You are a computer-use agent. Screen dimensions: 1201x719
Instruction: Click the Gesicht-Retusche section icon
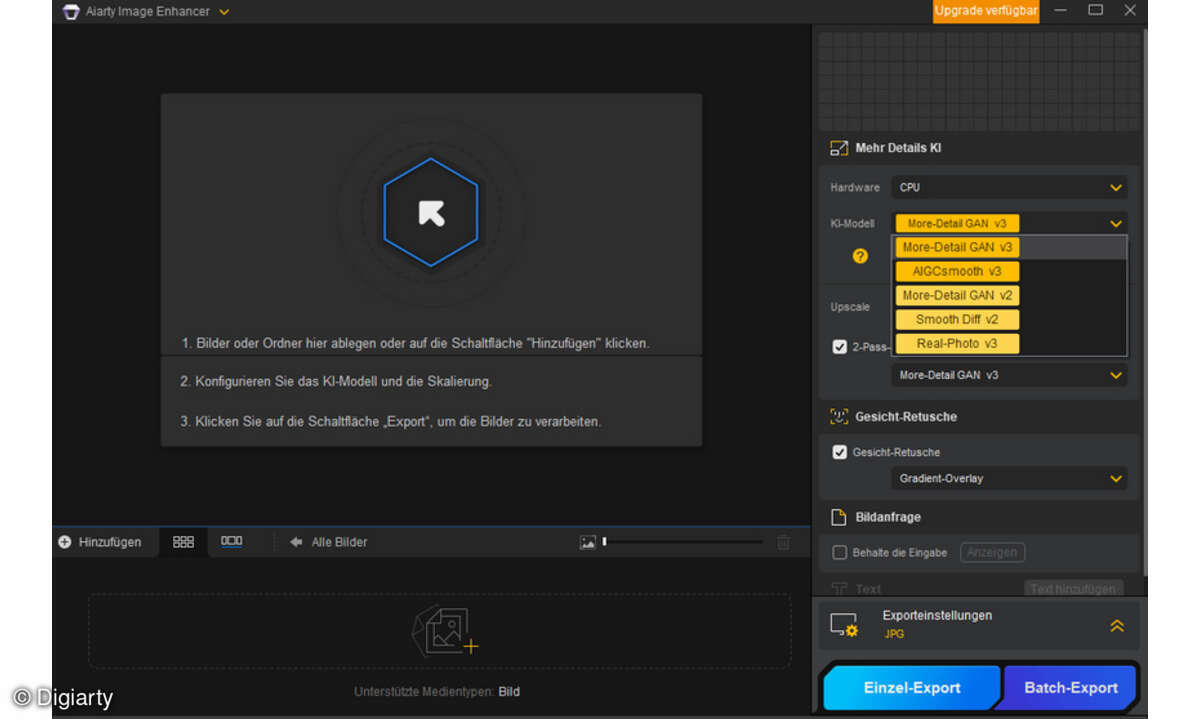coord(839,416)
